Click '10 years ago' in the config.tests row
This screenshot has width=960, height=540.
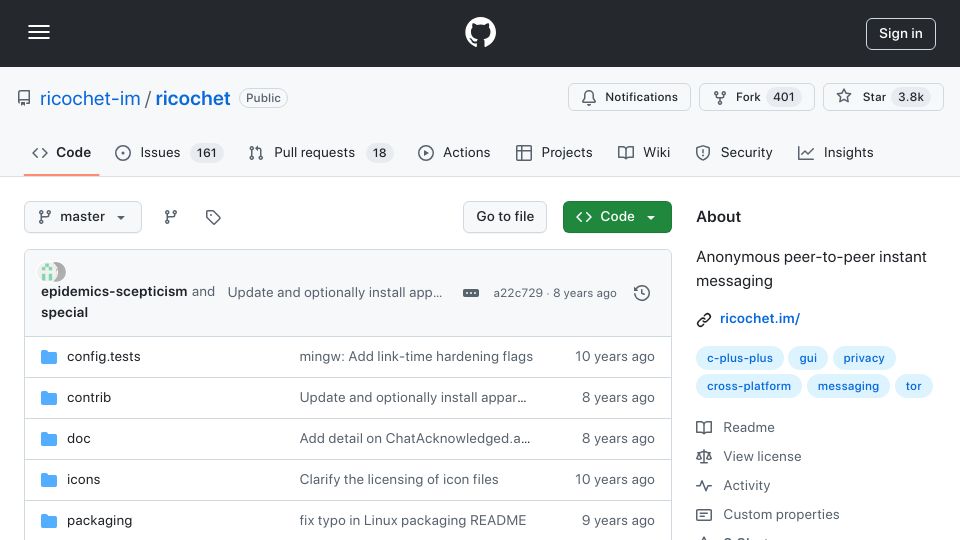click(x=615, y=356)
